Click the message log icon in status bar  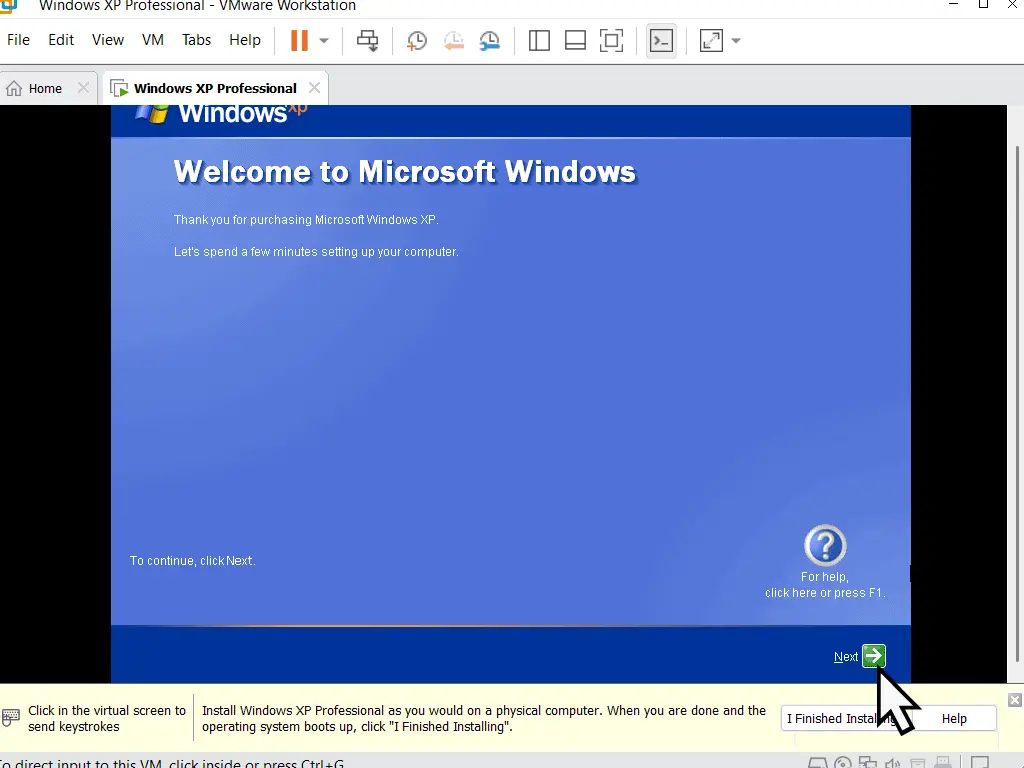point(980,762)
